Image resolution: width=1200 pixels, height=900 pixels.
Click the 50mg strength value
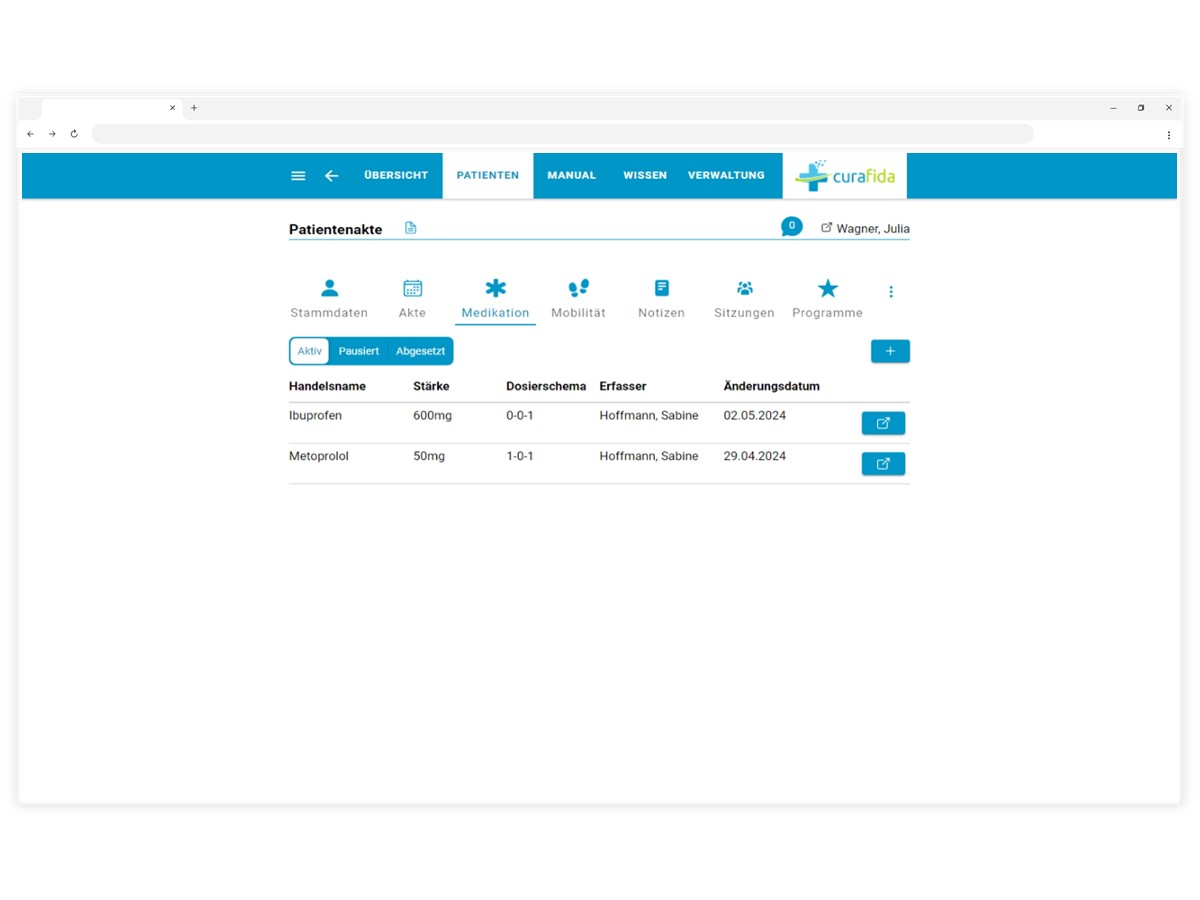[429, 456]
